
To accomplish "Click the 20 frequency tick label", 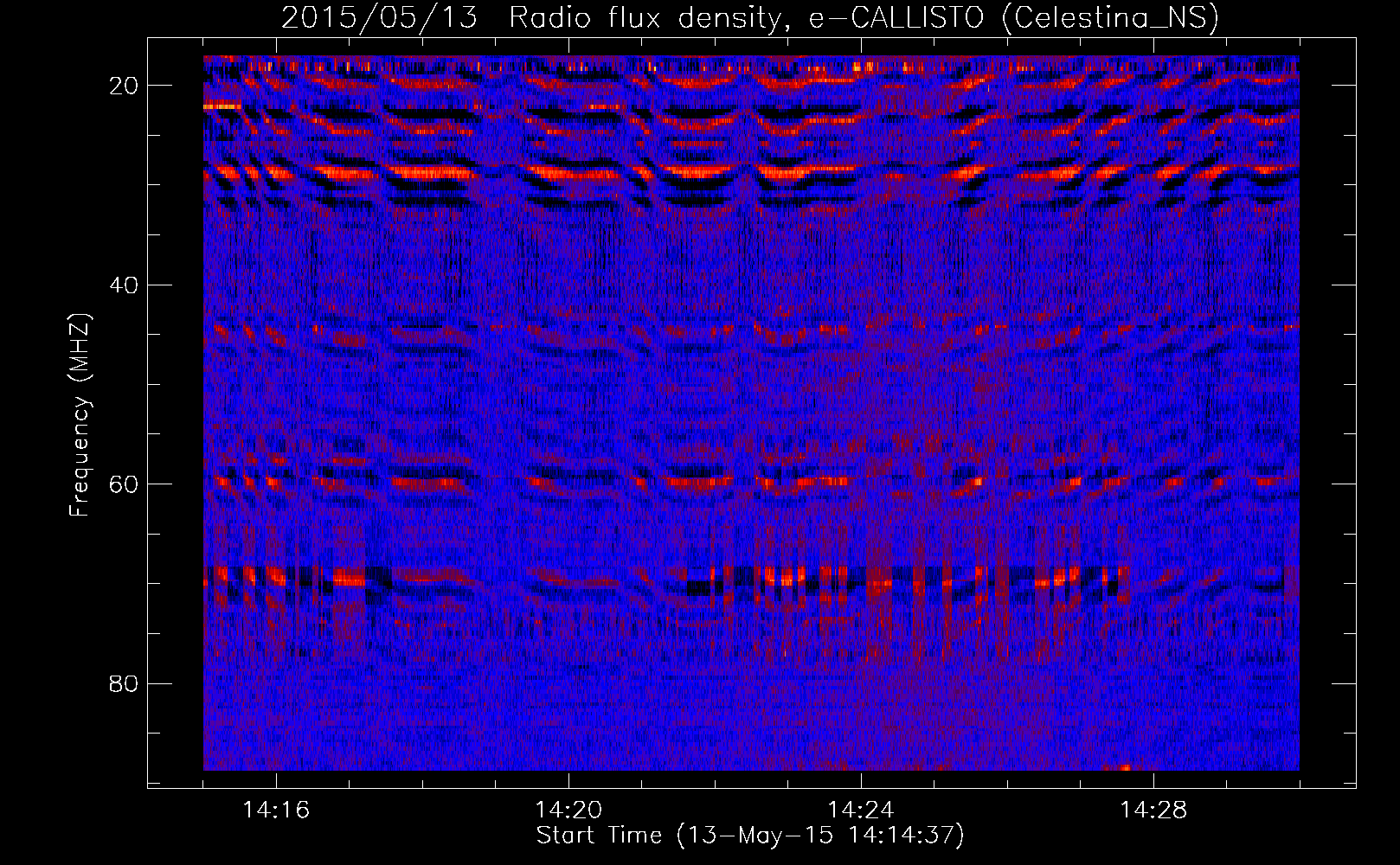I will click(125, 86).
